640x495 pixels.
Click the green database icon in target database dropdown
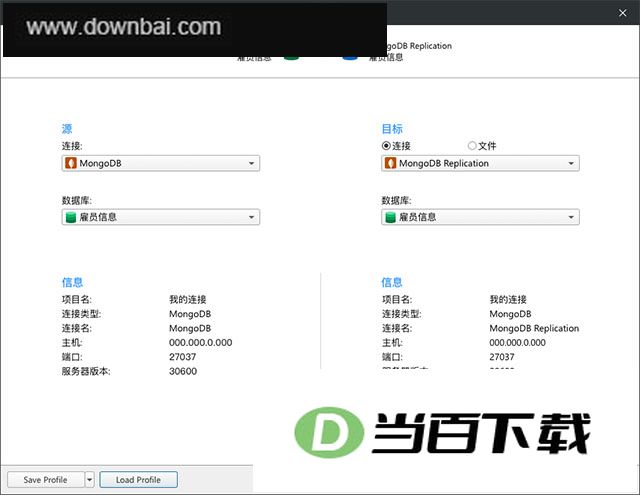point(391,217)
